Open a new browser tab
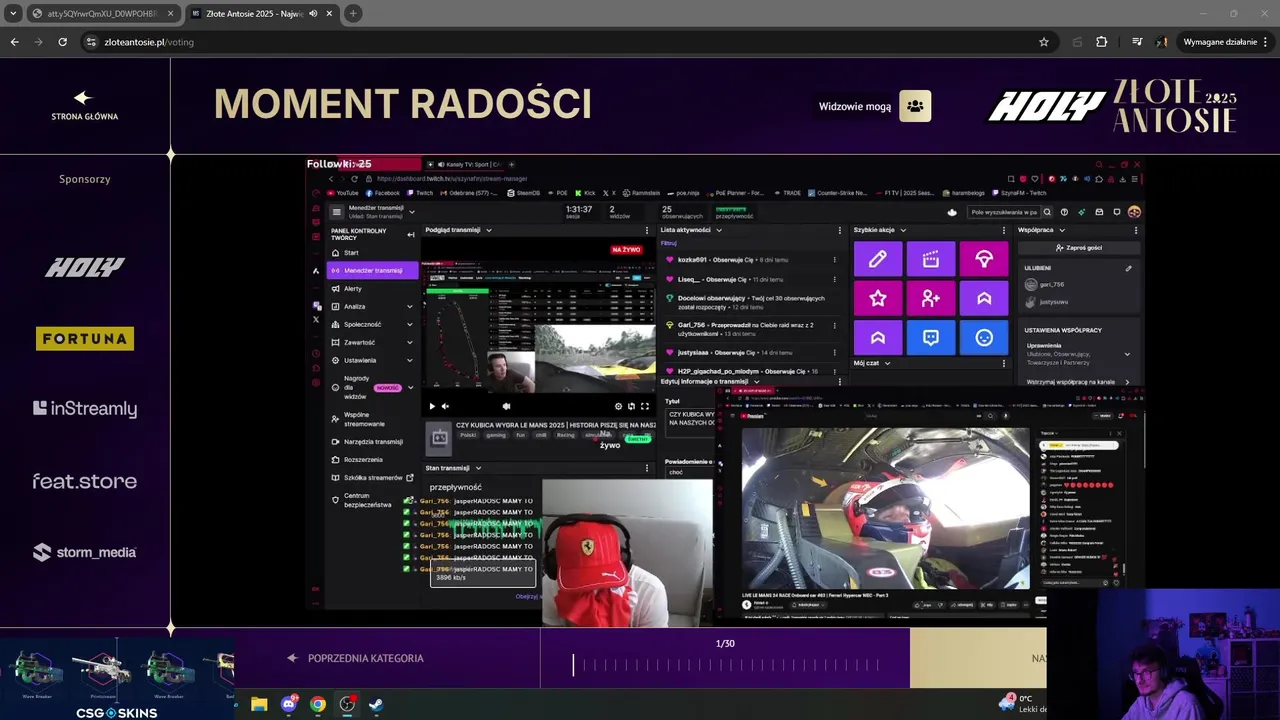1280x720 pixels. pyautogui.click(x=353, y=14)
